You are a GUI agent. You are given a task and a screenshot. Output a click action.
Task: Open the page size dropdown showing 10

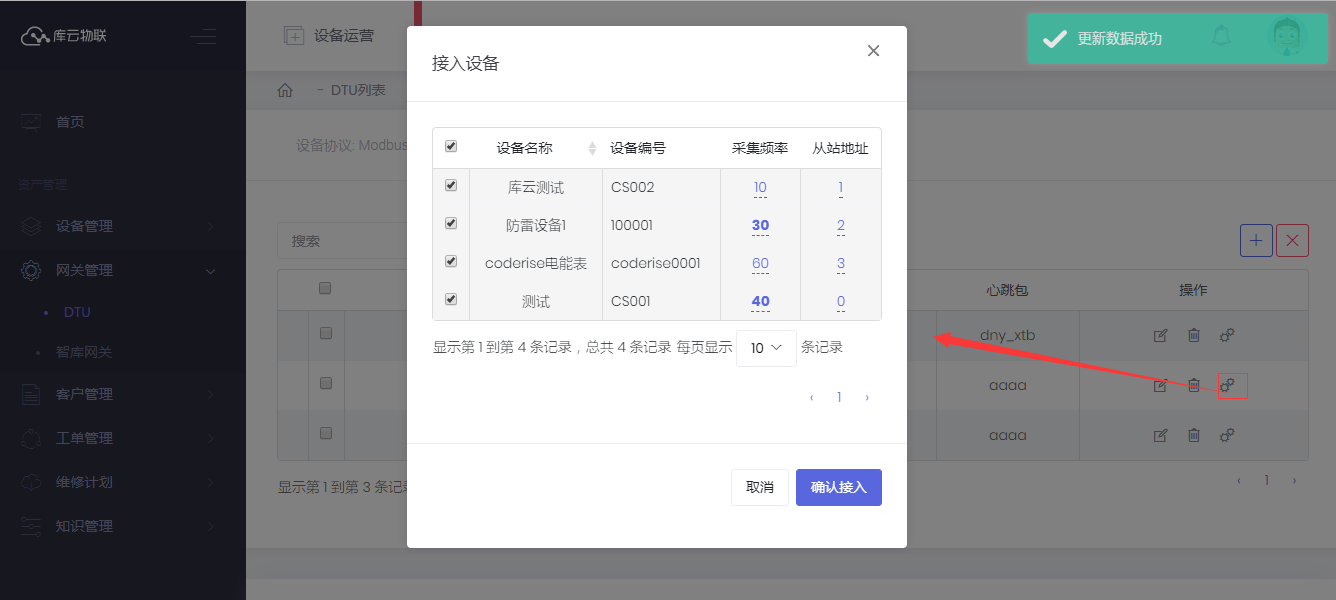(x=766, y=348)
